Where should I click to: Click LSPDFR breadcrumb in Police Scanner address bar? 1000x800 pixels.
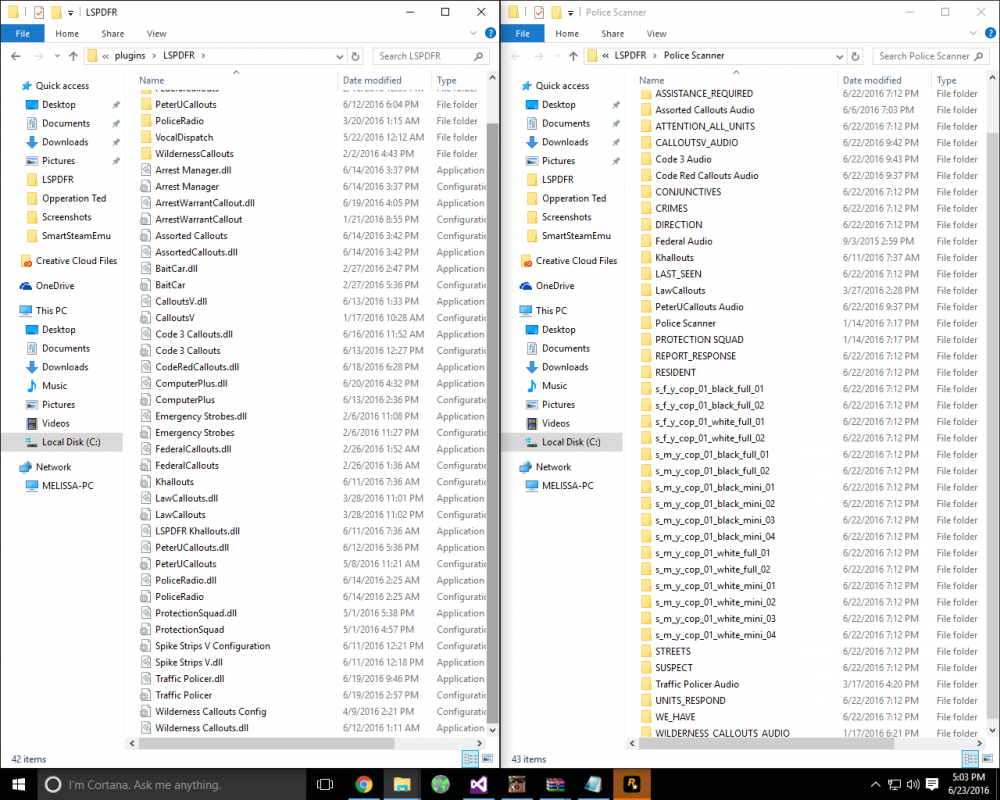click(x=630, y=56)
